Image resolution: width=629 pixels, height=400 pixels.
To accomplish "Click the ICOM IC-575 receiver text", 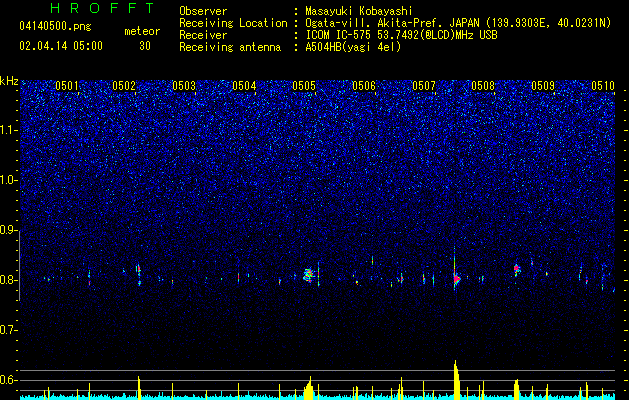I will pos(401,35).
